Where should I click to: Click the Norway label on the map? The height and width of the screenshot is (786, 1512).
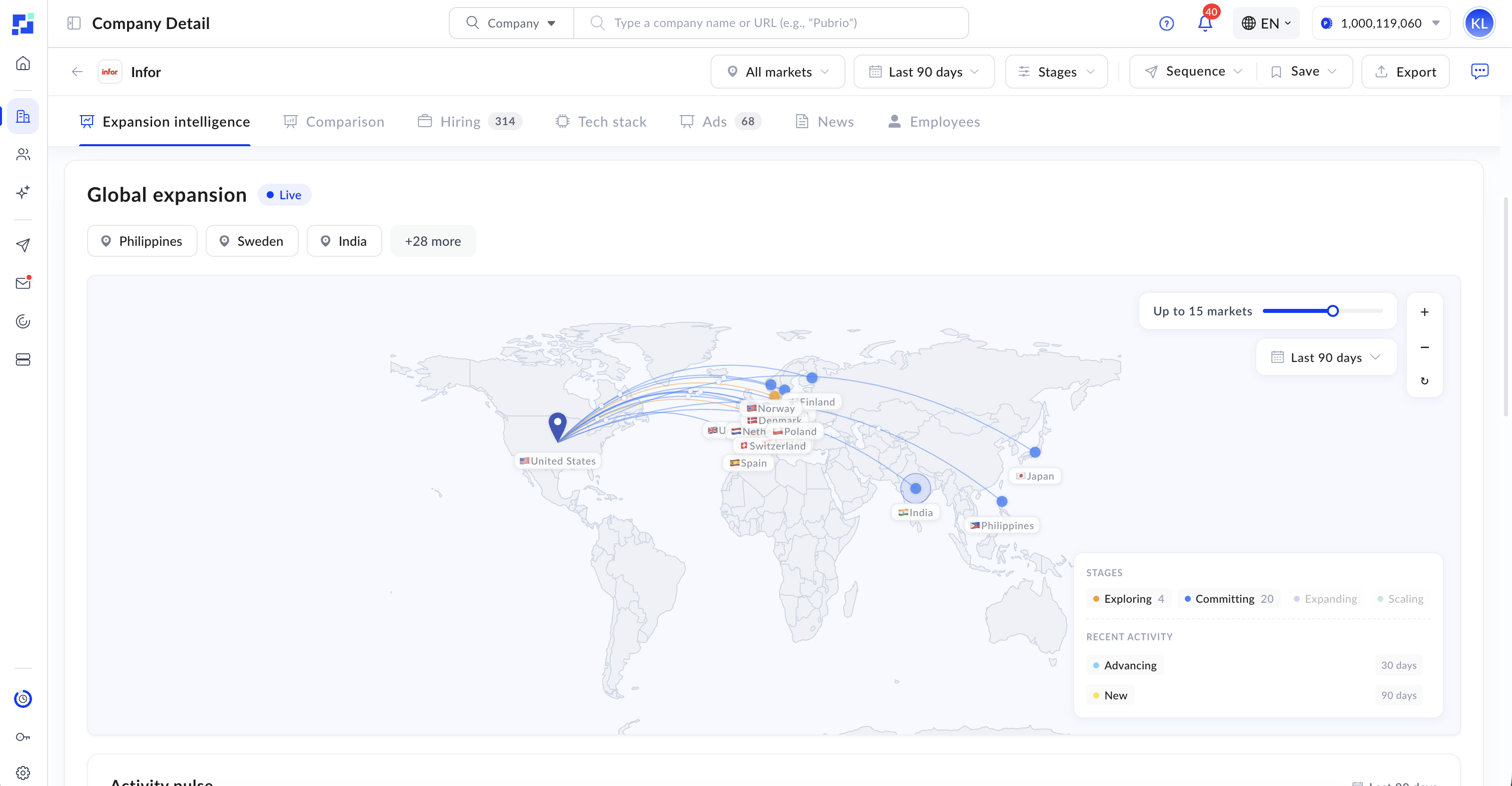771,409
